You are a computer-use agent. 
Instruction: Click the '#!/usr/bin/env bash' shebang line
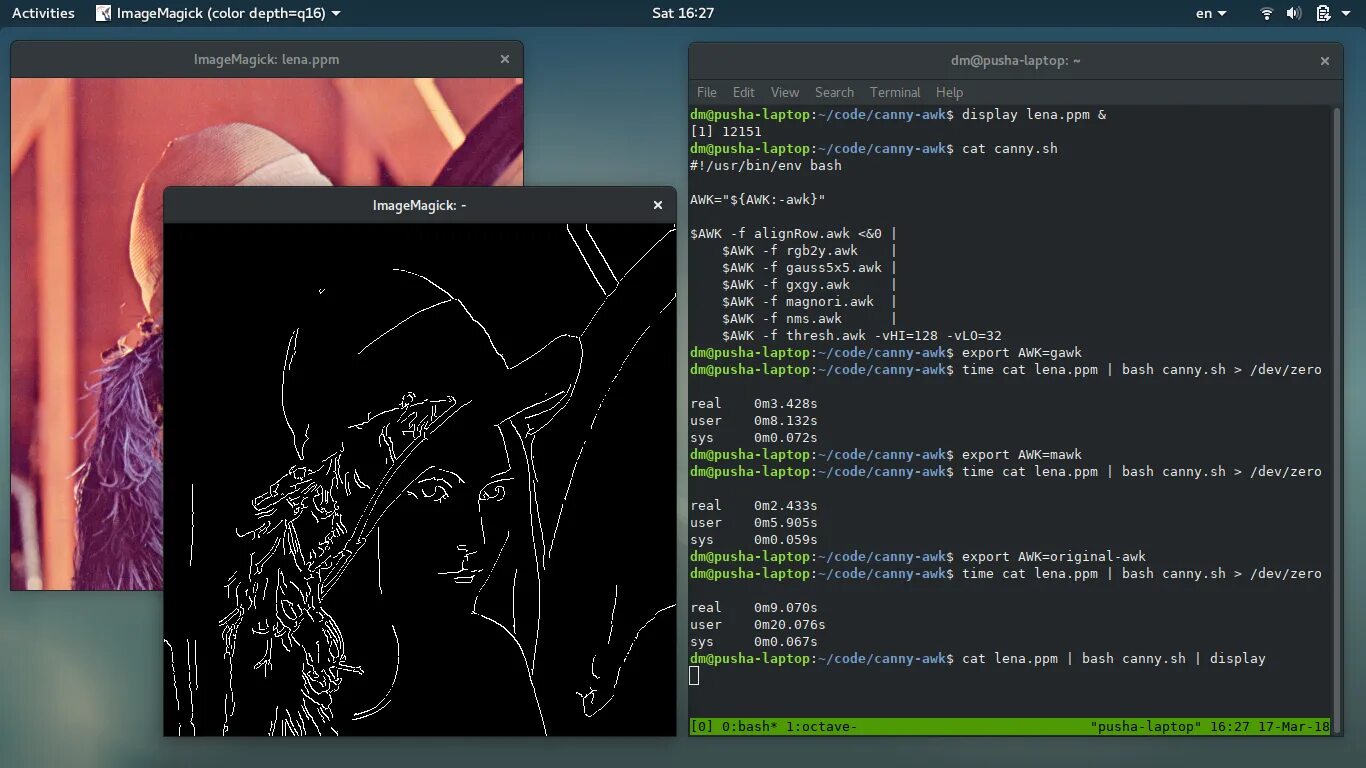(766, 166)
